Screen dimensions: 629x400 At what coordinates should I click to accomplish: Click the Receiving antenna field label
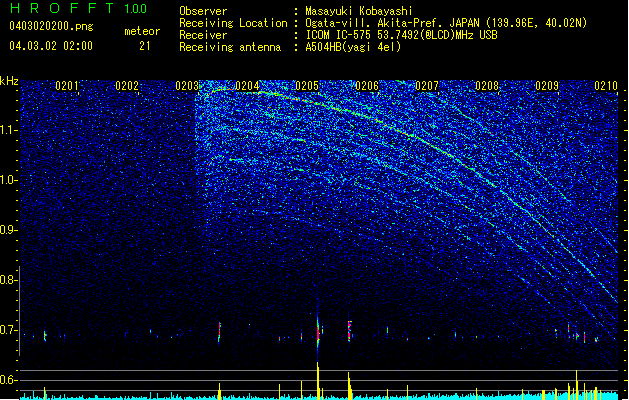230,47
